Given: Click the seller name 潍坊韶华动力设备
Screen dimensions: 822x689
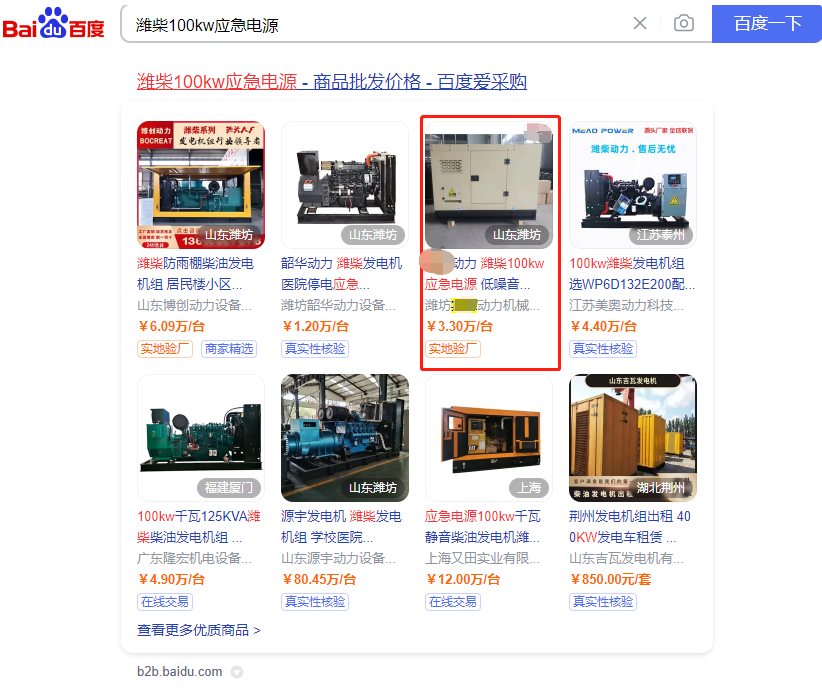Looking at the screenshot, I should [x=339, y=305].
